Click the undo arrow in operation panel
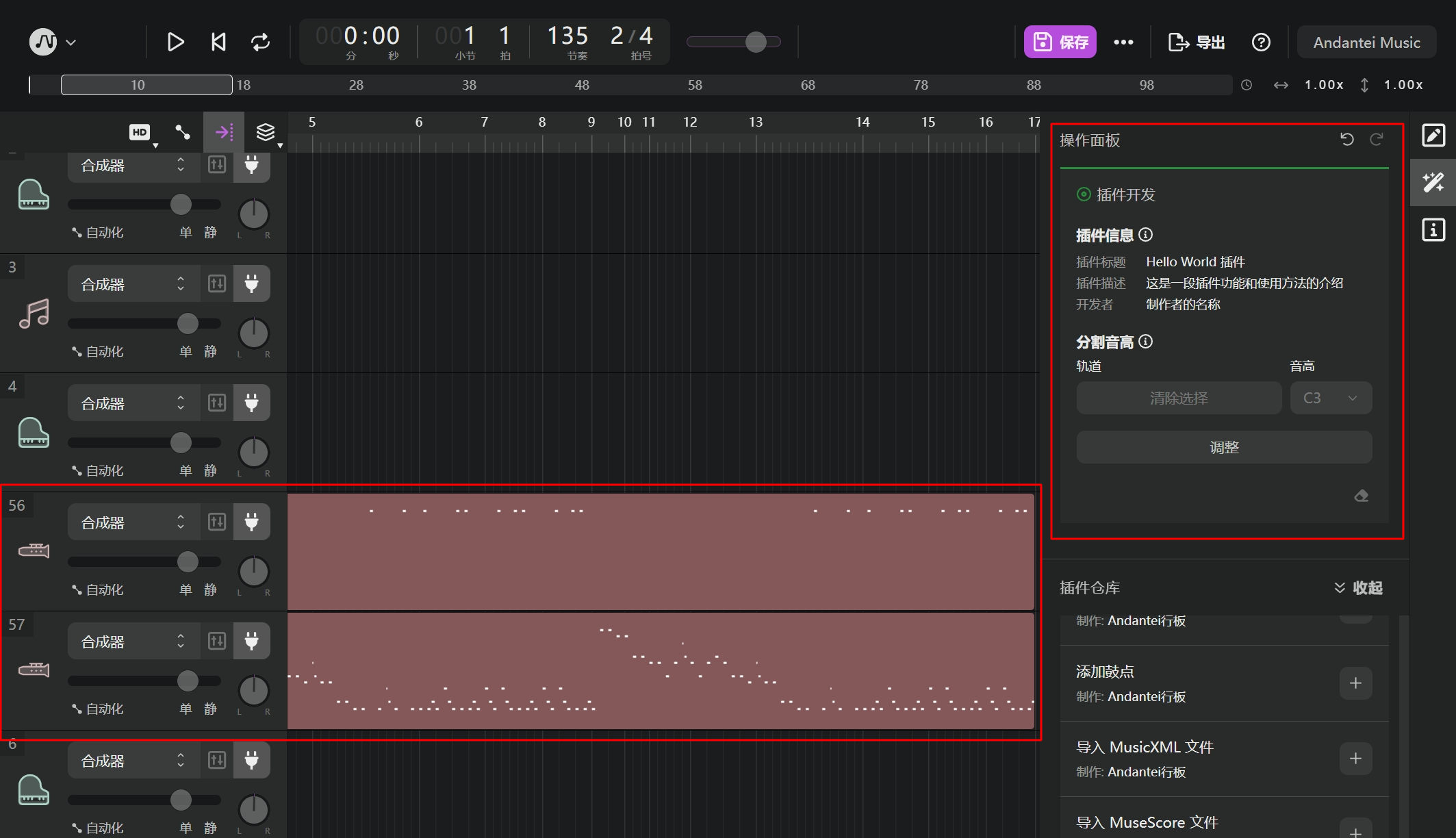The height and width of the screenshot is (838, 1456). click(1346, 140)
